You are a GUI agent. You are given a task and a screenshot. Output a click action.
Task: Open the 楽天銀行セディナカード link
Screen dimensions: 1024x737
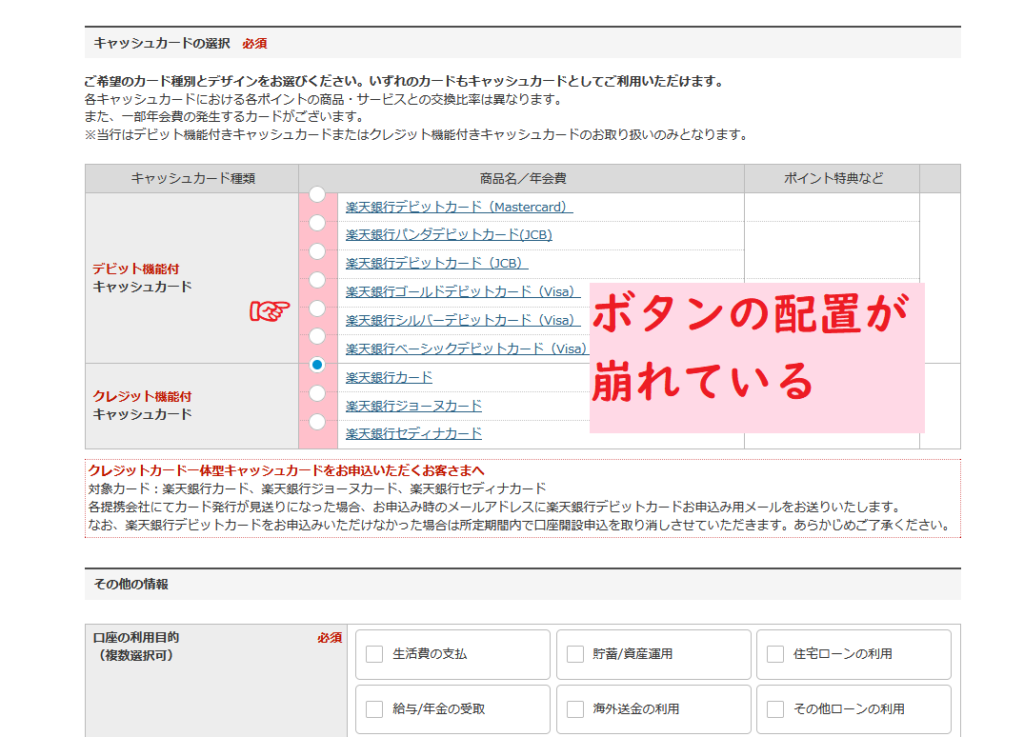pos(414,433)
